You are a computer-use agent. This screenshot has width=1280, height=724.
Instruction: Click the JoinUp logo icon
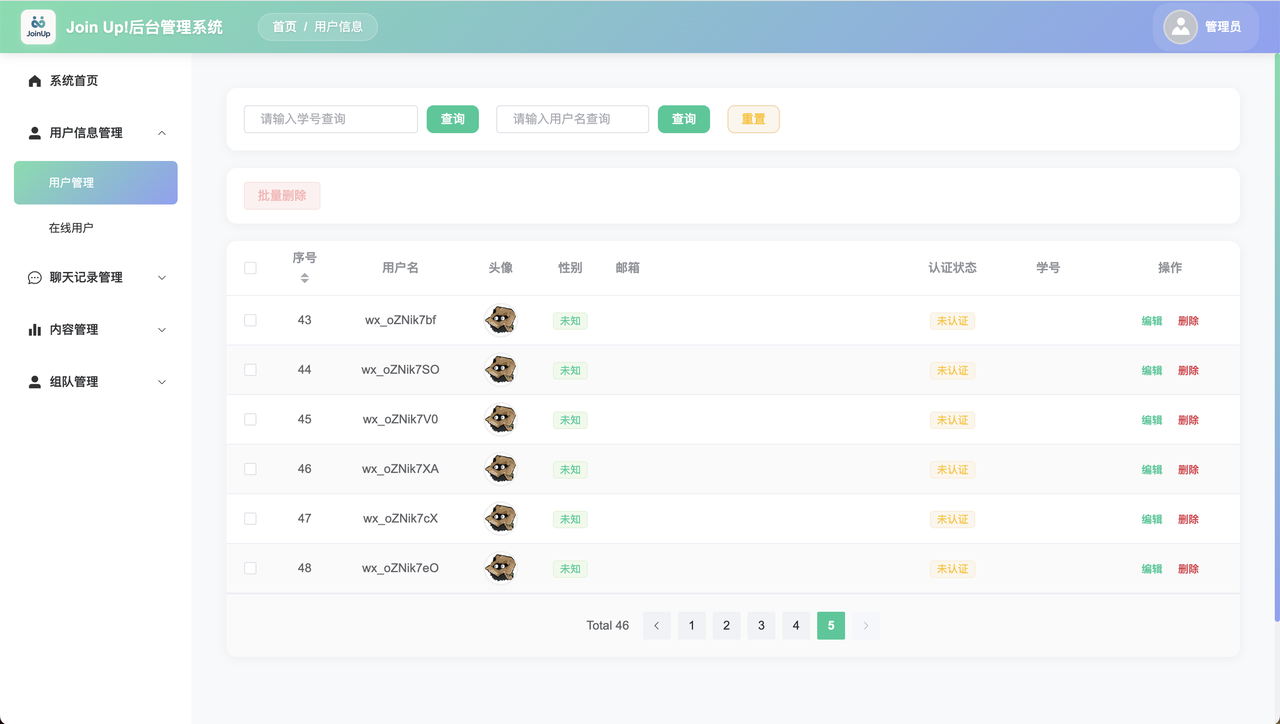[38, 27]
